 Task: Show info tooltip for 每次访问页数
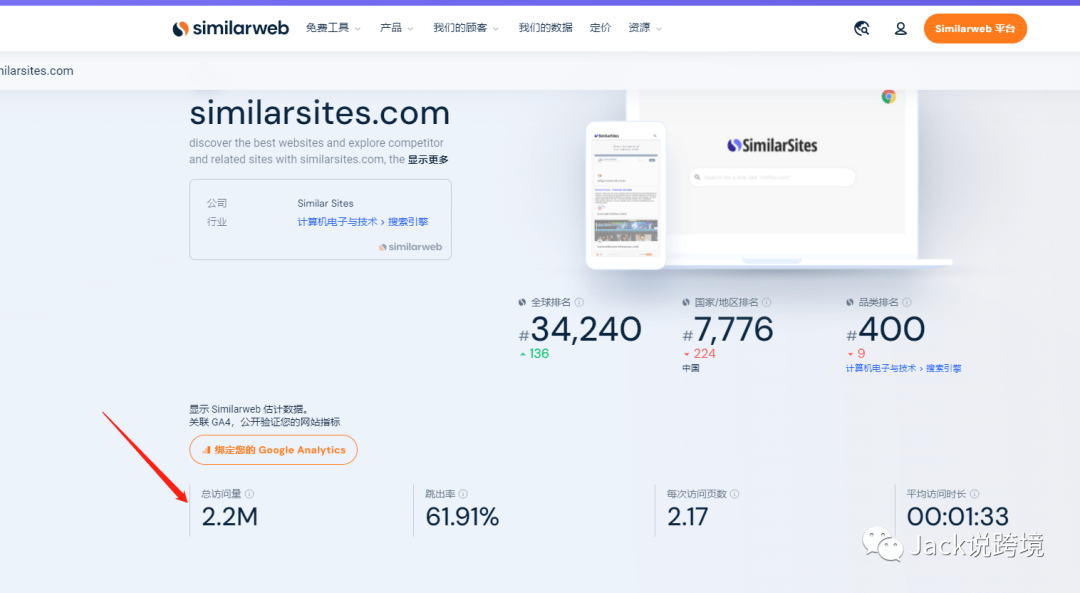(x=734, y=494)
